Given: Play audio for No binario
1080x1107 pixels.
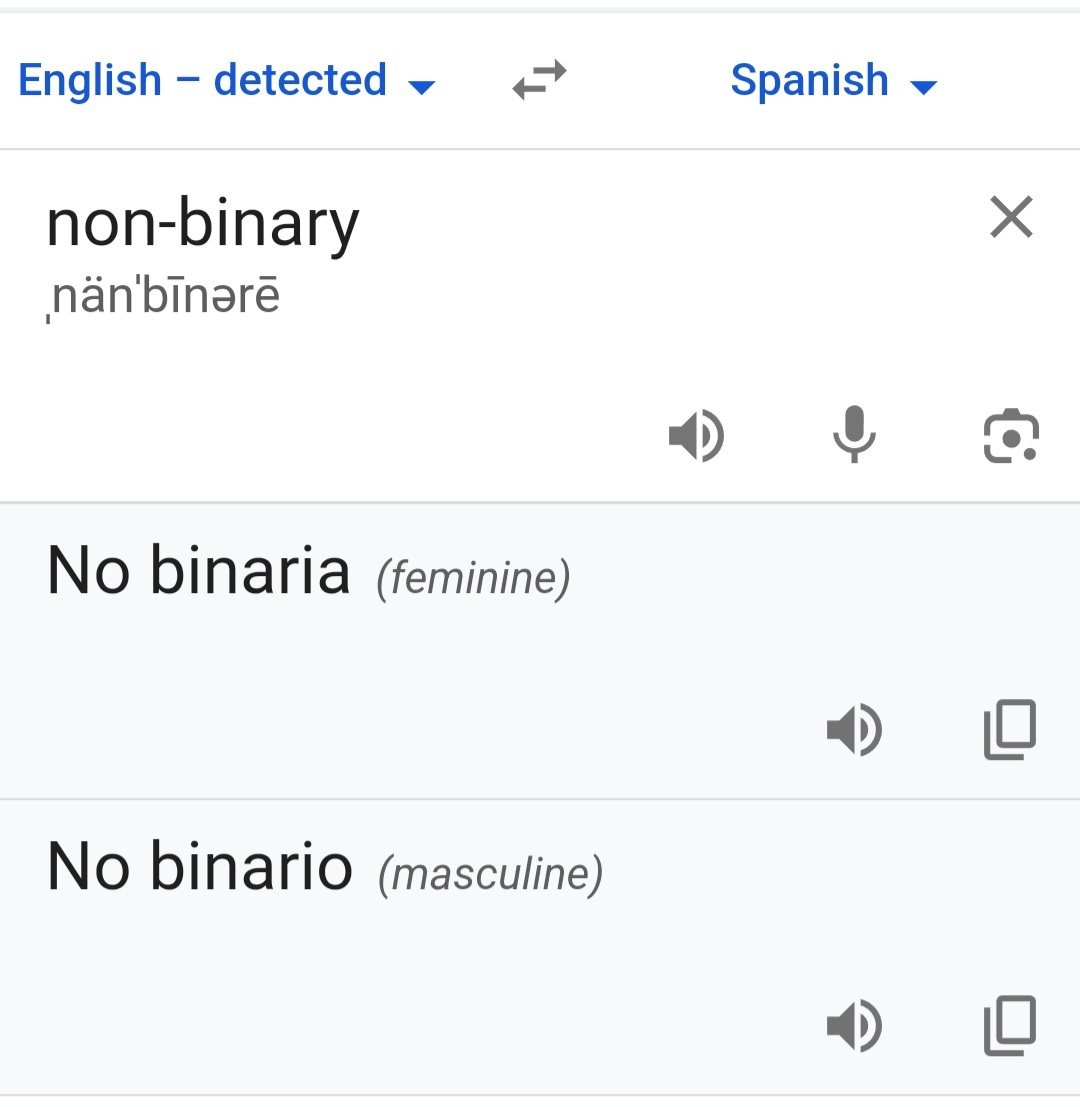Looking at the screenshot, I should 854,1026.
